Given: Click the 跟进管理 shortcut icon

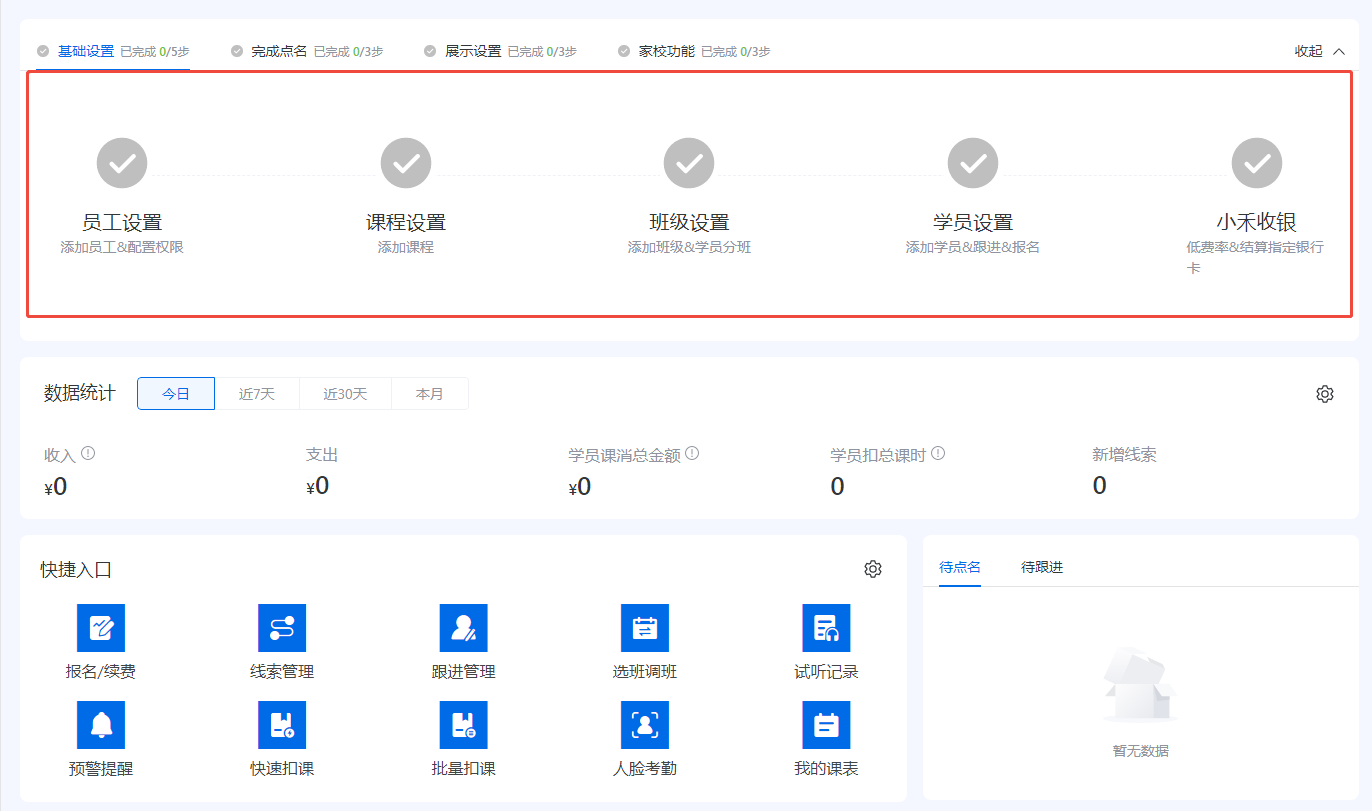Looking at the screenshot, I should tap(463, 628).
